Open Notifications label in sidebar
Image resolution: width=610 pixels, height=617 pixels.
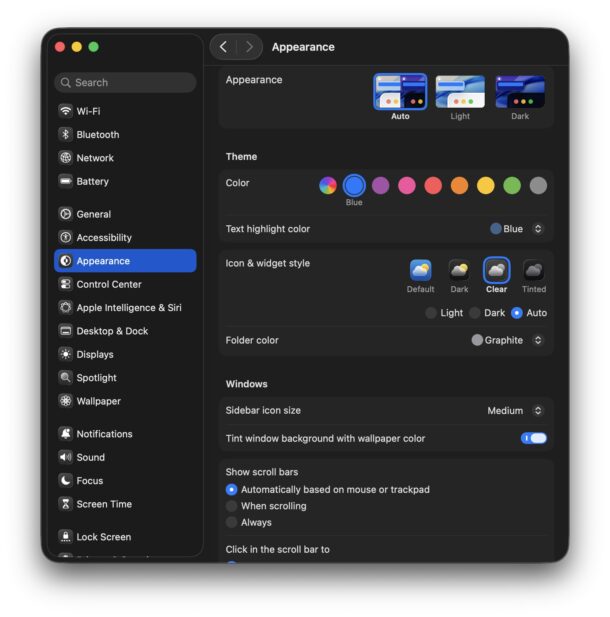pos(104,434)
